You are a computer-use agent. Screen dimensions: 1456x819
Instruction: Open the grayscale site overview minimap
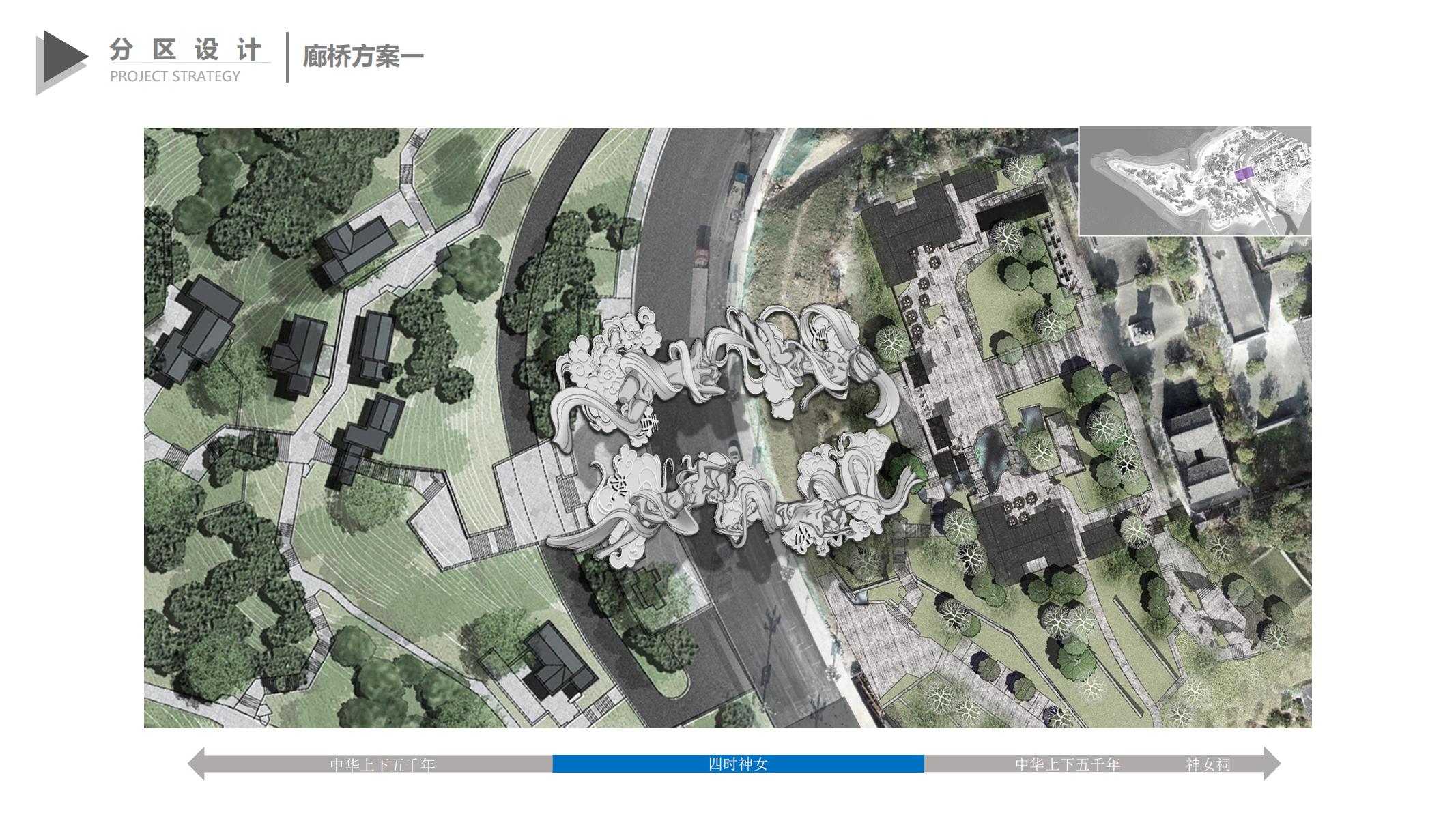click(x=1195, y=181)
